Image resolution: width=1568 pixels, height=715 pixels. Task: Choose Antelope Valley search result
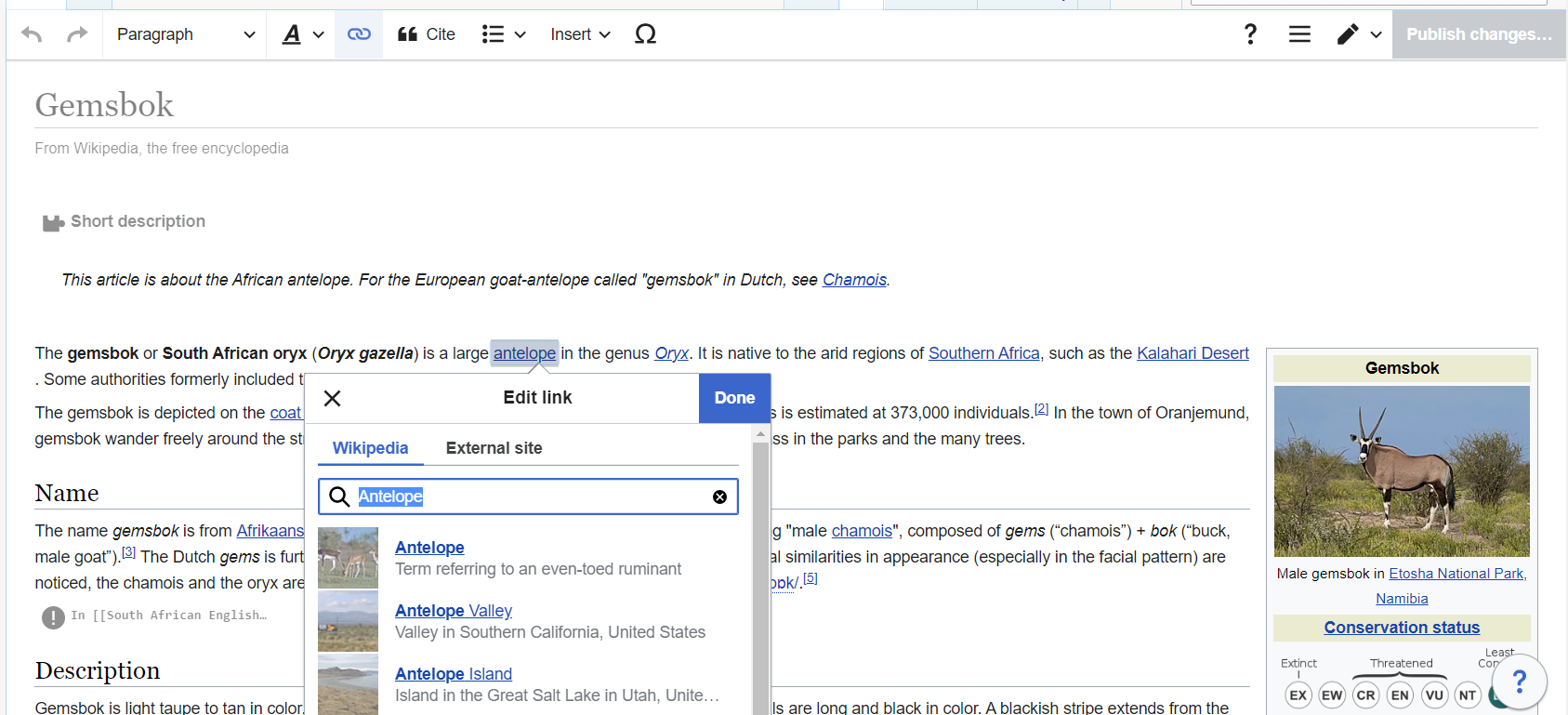[454, 611]
